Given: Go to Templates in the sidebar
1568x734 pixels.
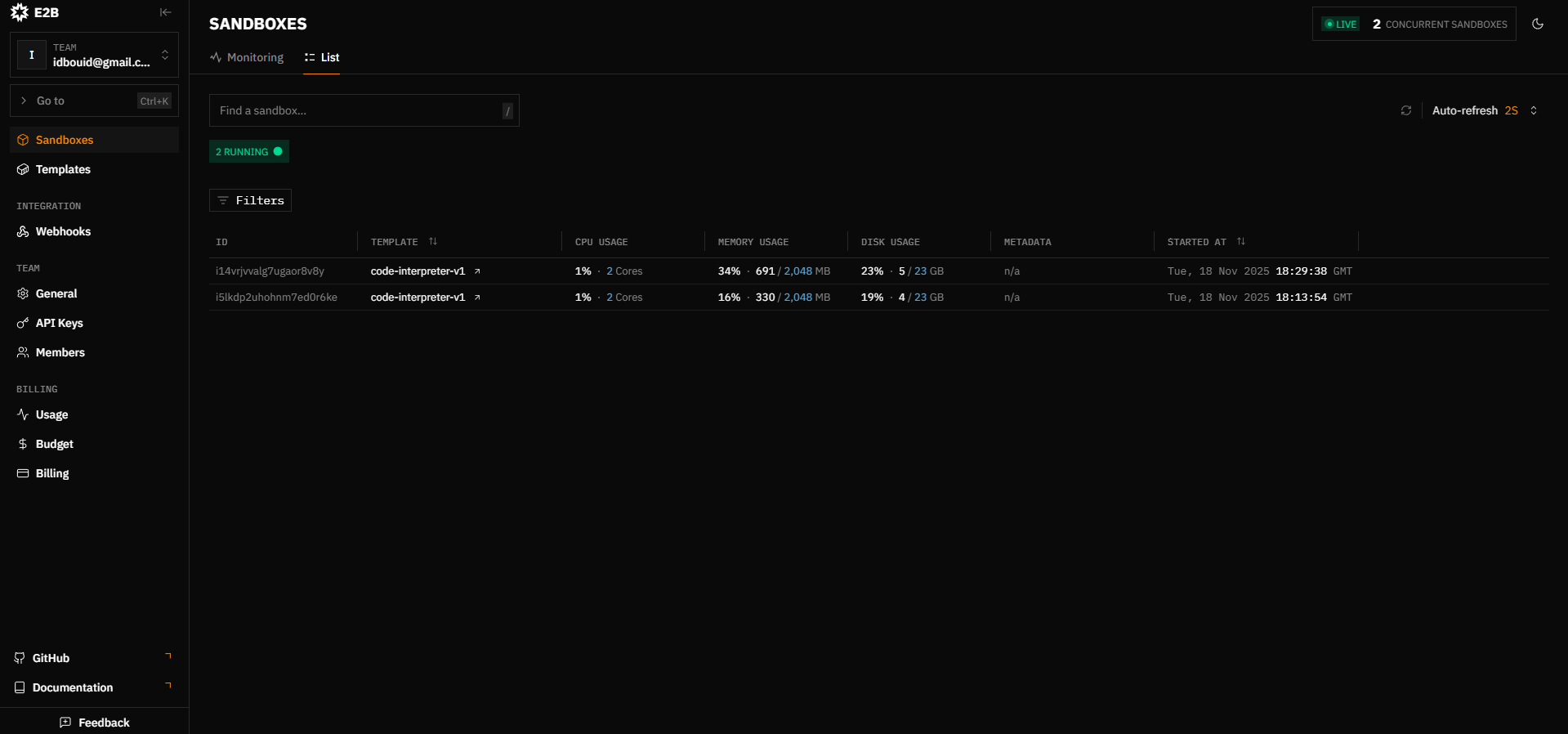Looking at the screenshot, I should [x=63, y=169].
